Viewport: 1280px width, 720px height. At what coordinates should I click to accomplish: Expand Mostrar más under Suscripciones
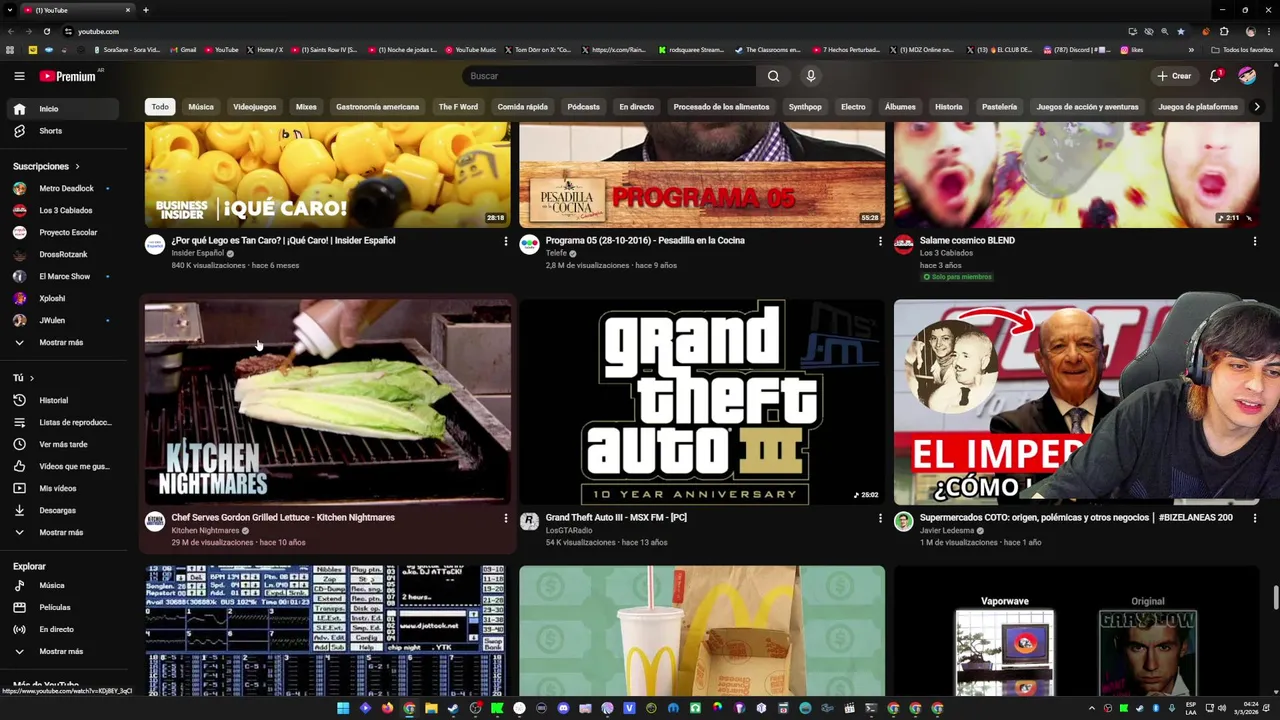pos(65,342)
